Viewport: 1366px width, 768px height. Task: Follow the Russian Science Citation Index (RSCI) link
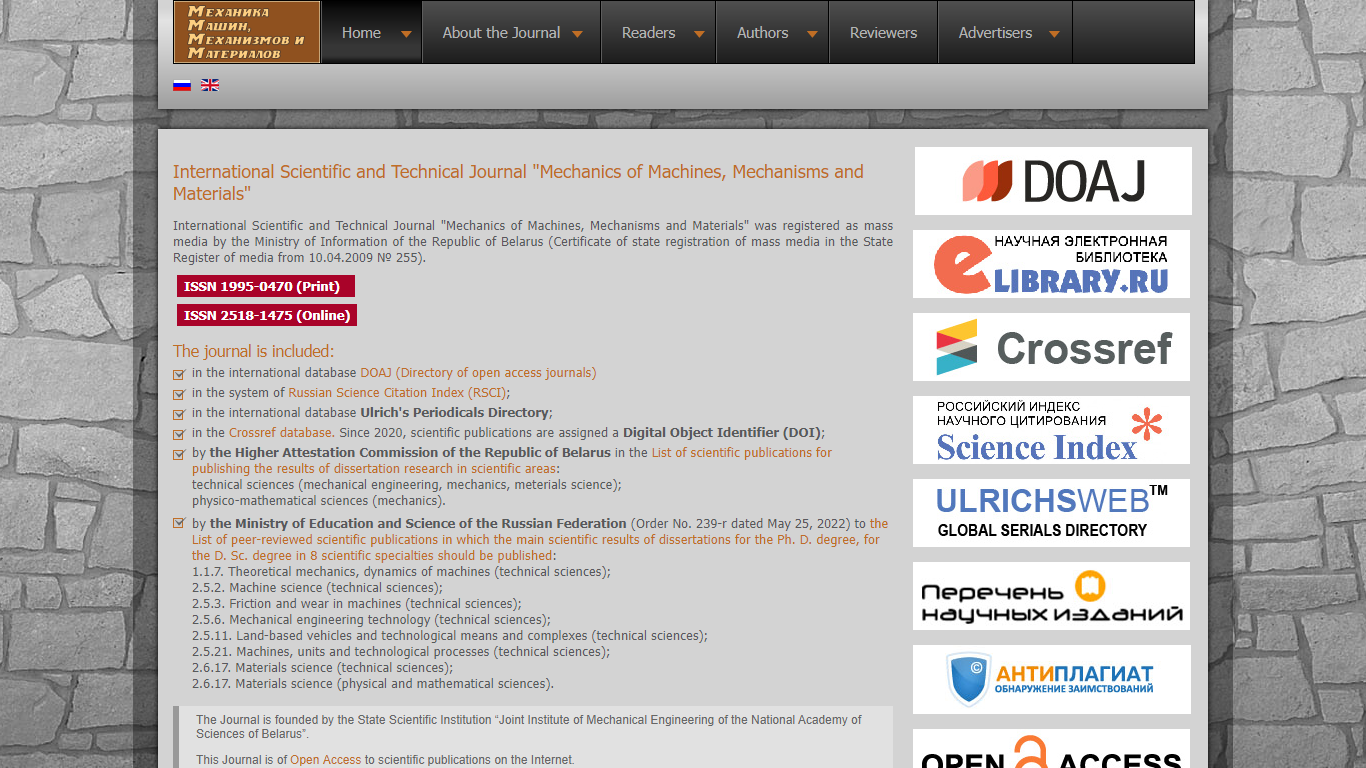397,393
